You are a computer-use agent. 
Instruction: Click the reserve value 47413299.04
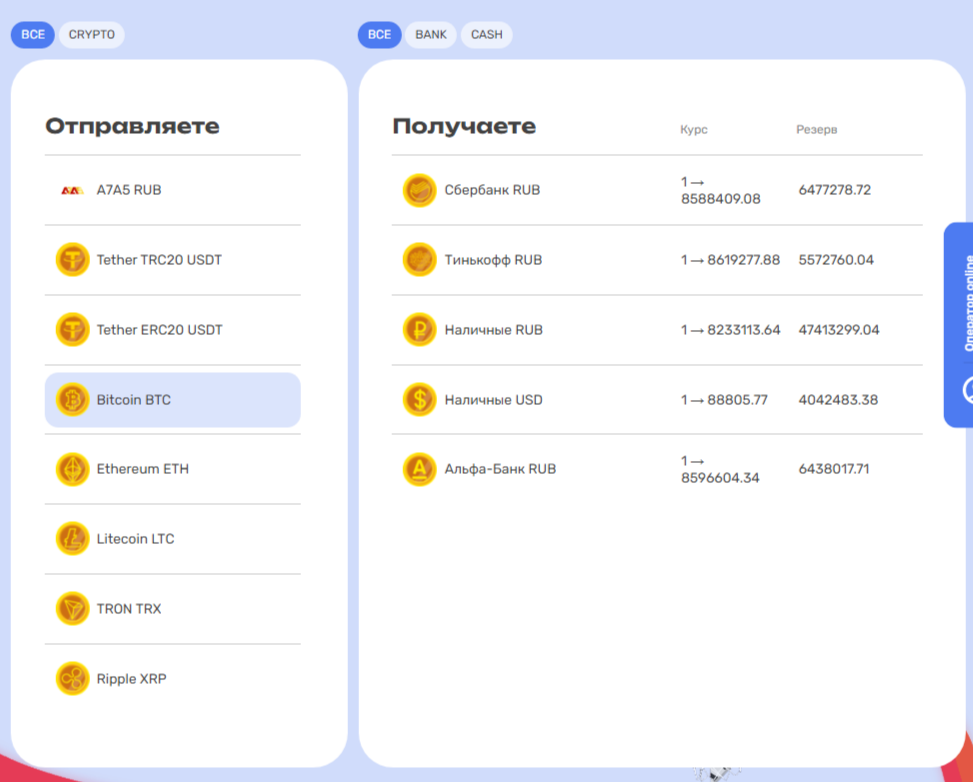(839, 330)
